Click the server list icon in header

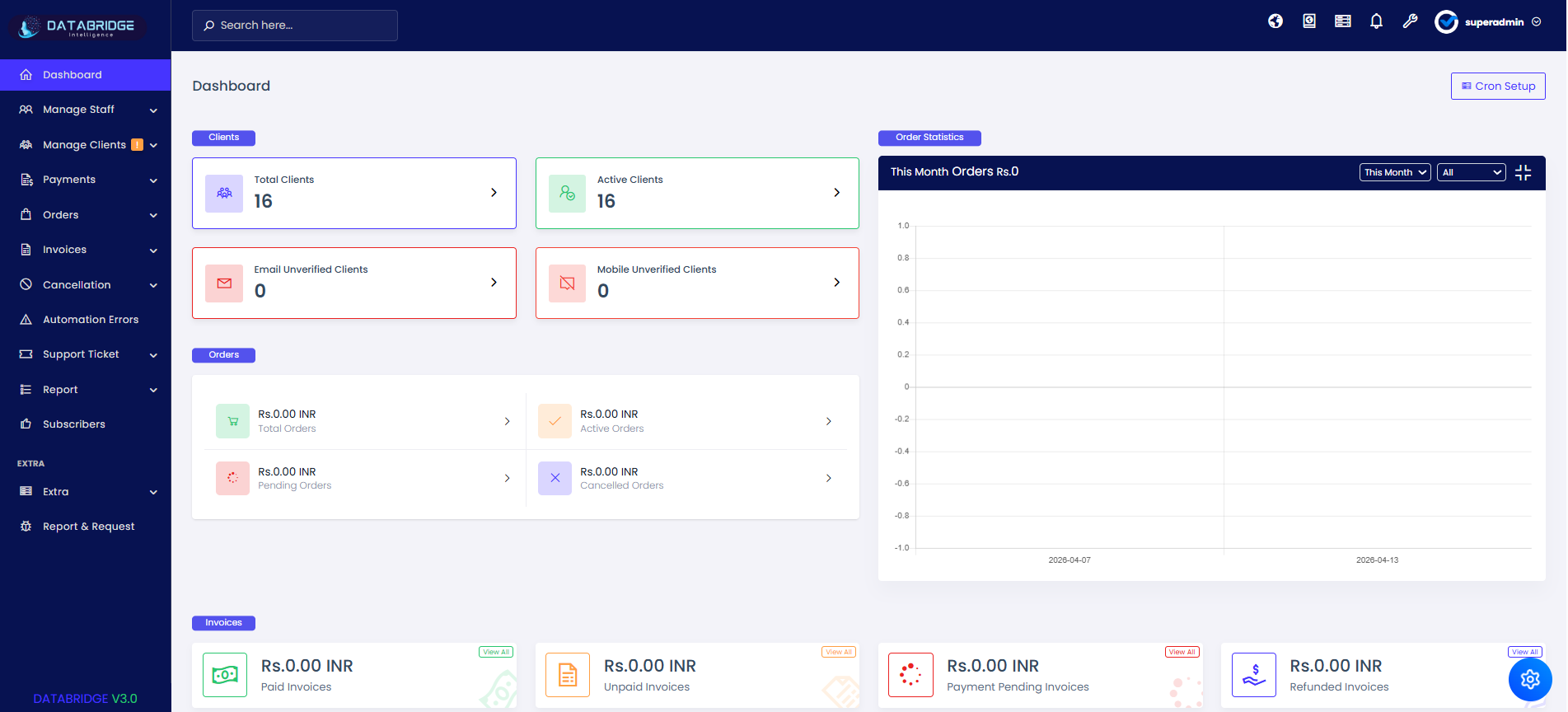tap(1343, 21)
